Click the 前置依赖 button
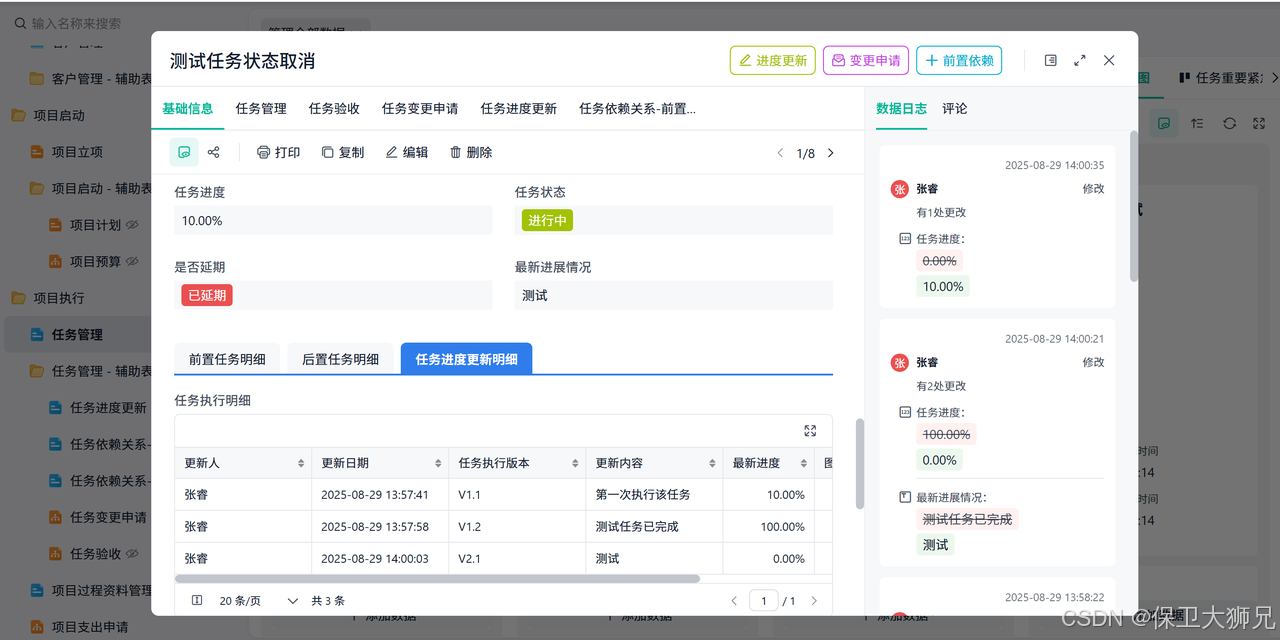1280x640 pixels. pyautogui.click(x=959, y=60)
